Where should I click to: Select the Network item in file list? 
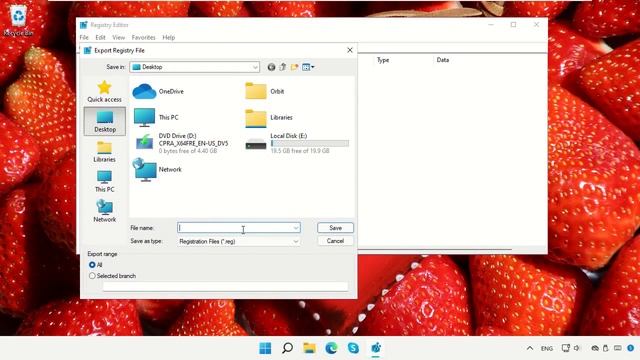click(x=157, y=169)
